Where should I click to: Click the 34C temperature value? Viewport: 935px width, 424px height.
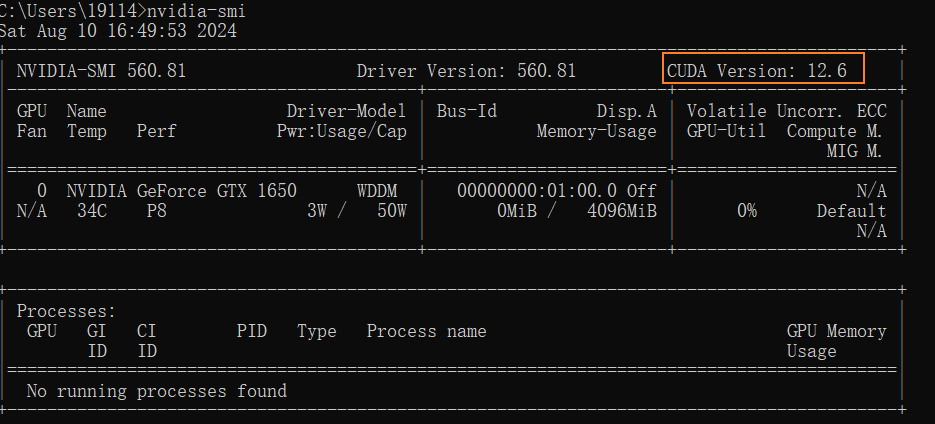[92, 211]
